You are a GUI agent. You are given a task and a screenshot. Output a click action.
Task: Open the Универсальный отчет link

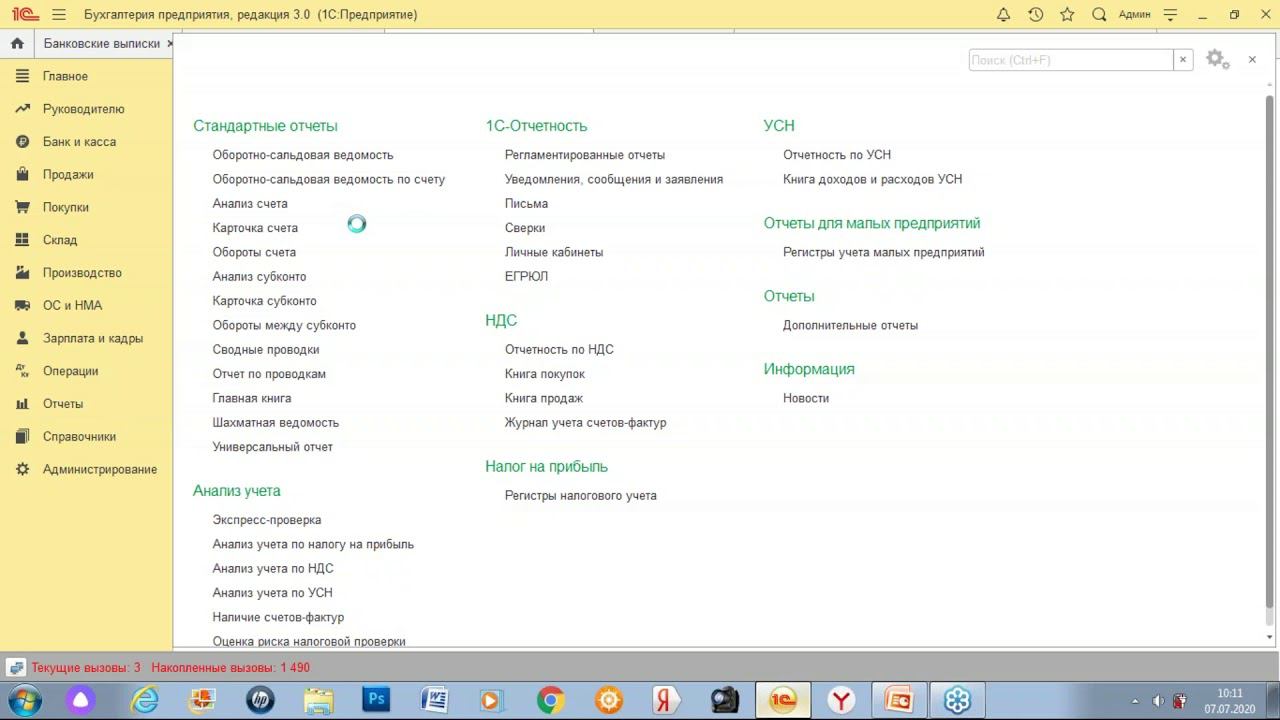[x=273, y=447]
